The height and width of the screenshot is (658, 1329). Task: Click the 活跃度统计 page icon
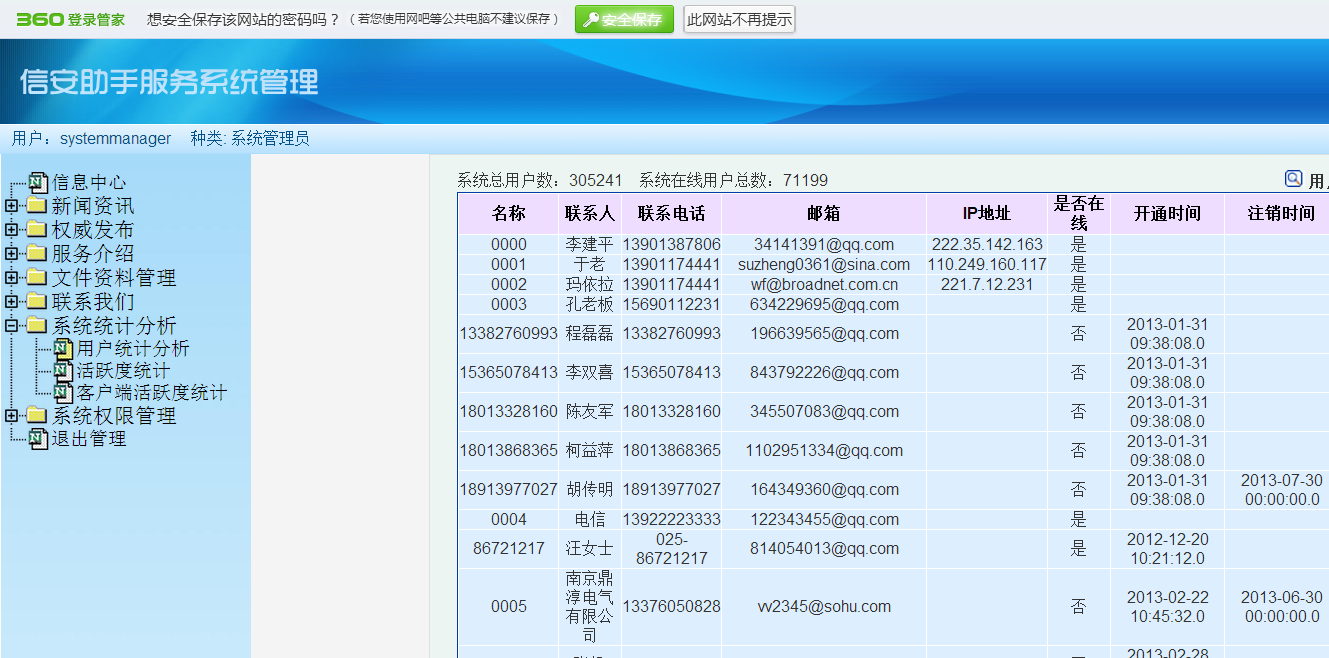tap(63, 371)
